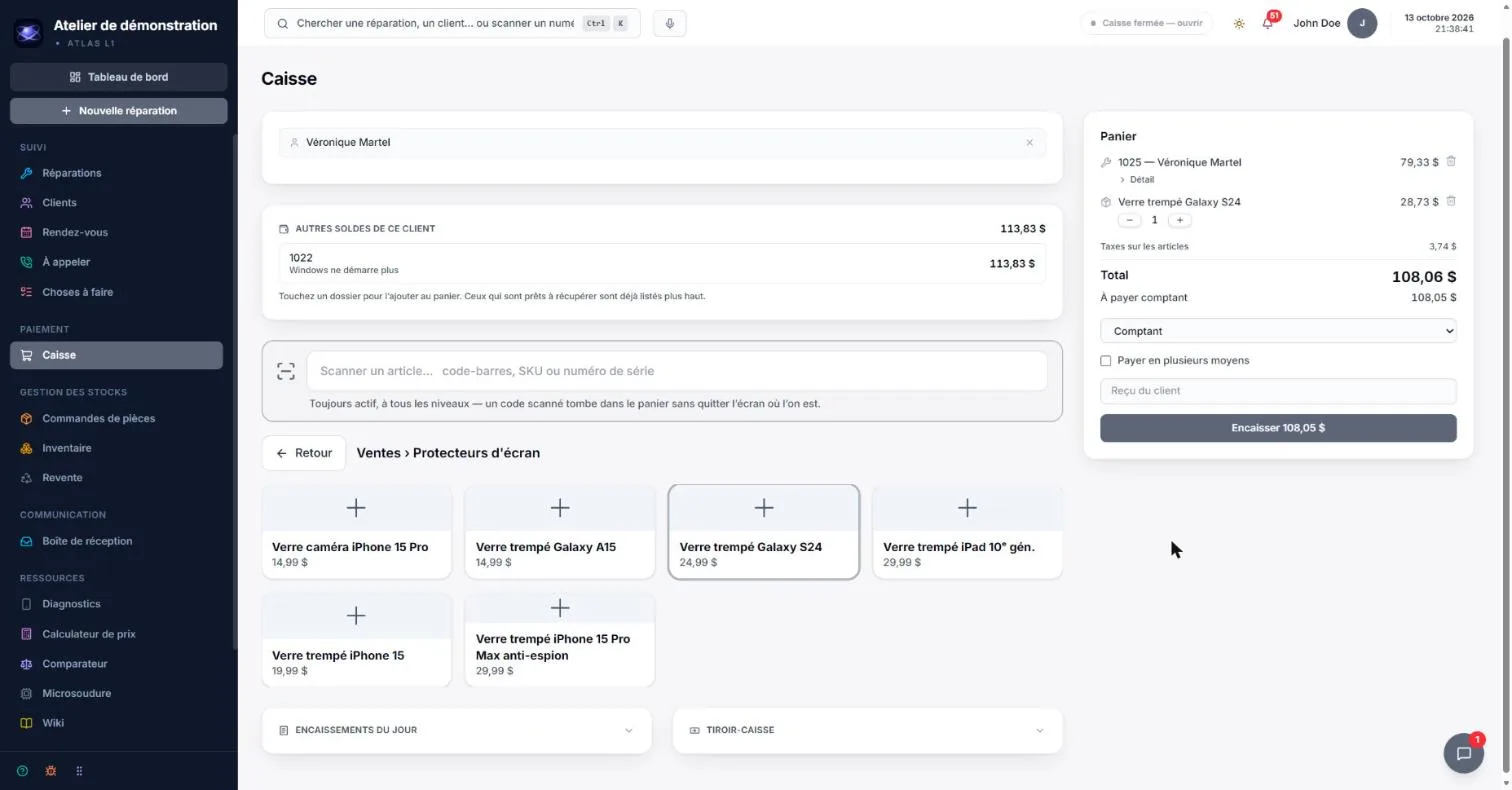Add balance 1022 Windows ne démarre plus
1512x790 pixels.
(662, 264)
